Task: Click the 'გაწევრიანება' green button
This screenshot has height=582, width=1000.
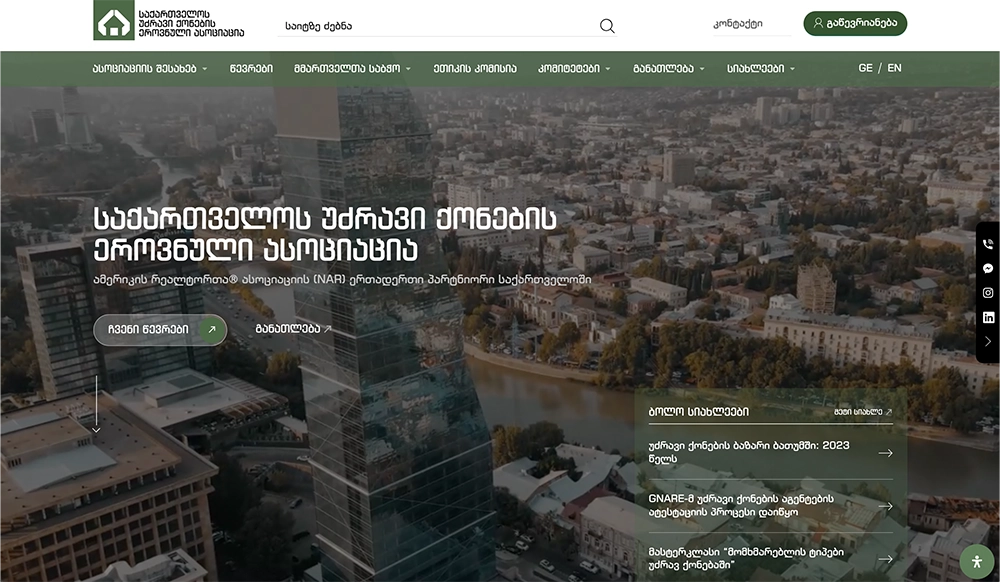Action: click(855, 23)
